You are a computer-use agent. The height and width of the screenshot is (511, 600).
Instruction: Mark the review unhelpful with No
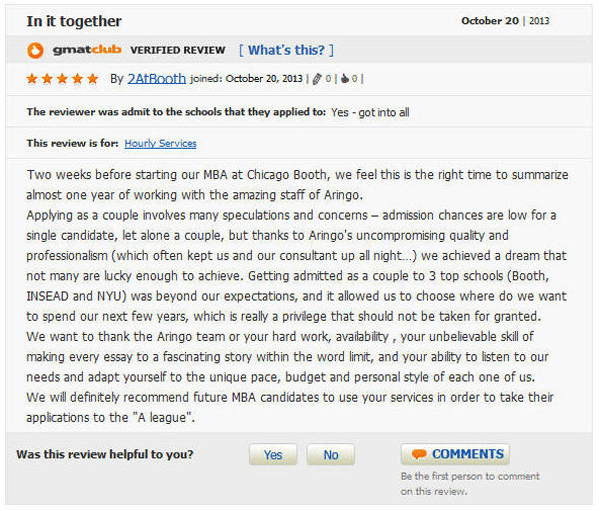click(331, 455)
